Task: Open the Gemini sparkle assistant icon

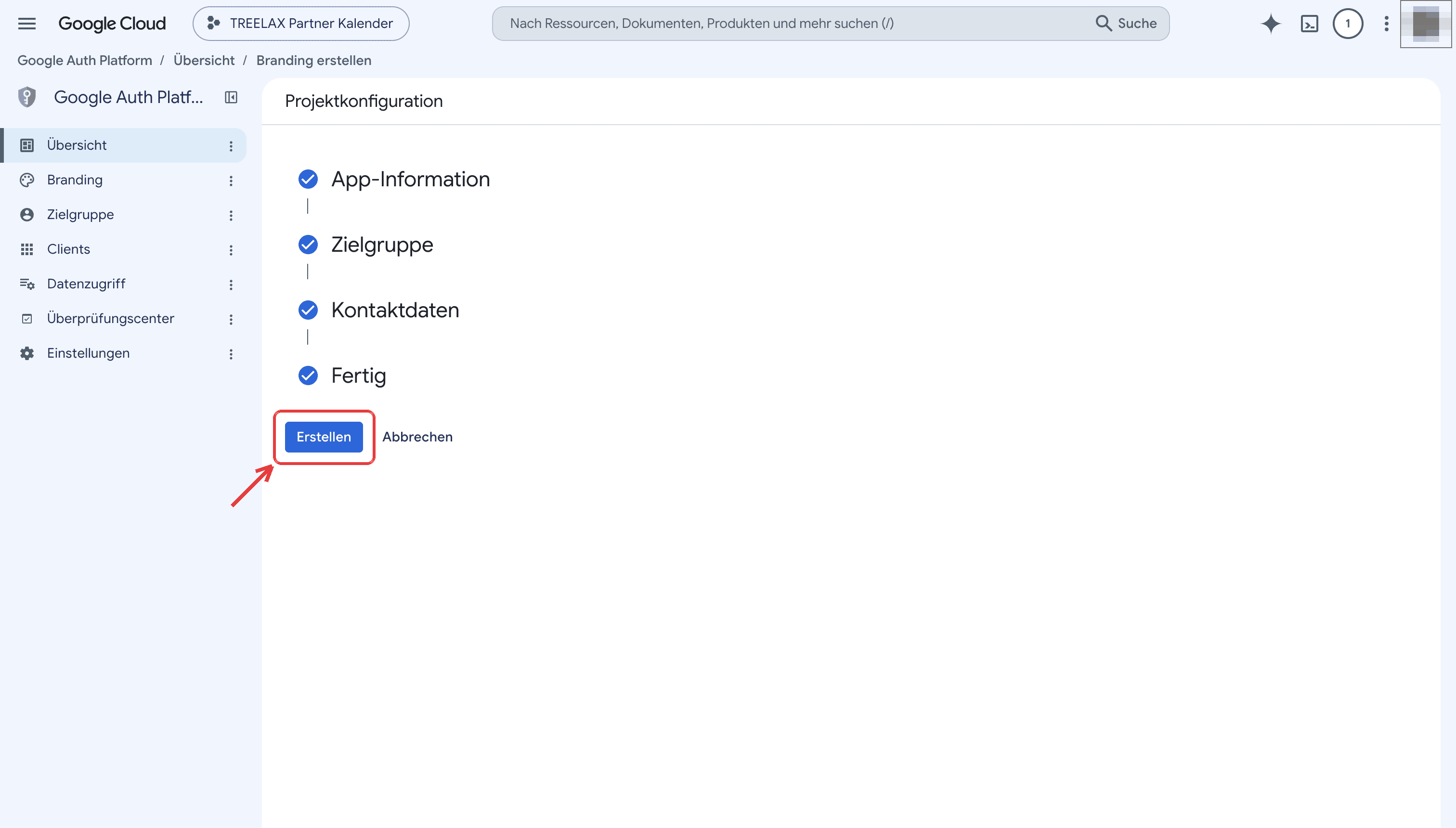Action: point(1271,23)
